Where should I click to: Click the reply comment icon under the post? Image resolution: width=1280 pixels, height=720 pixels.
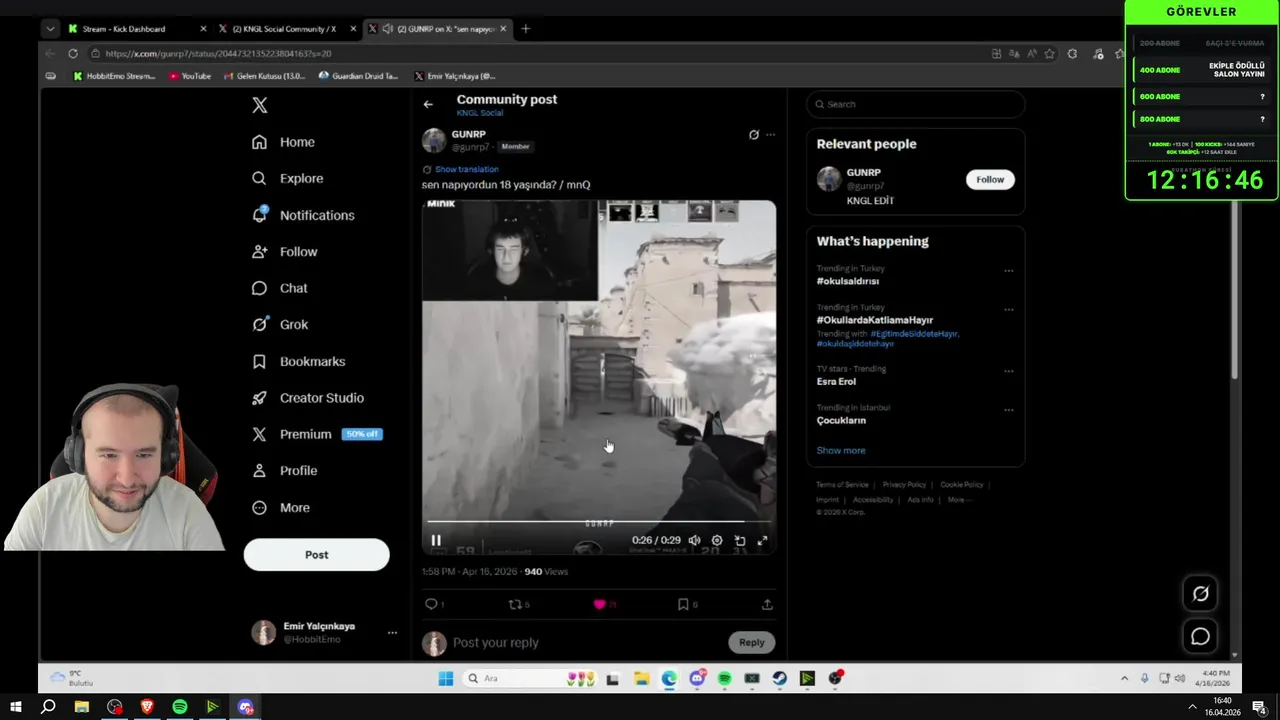pos(431,604)
